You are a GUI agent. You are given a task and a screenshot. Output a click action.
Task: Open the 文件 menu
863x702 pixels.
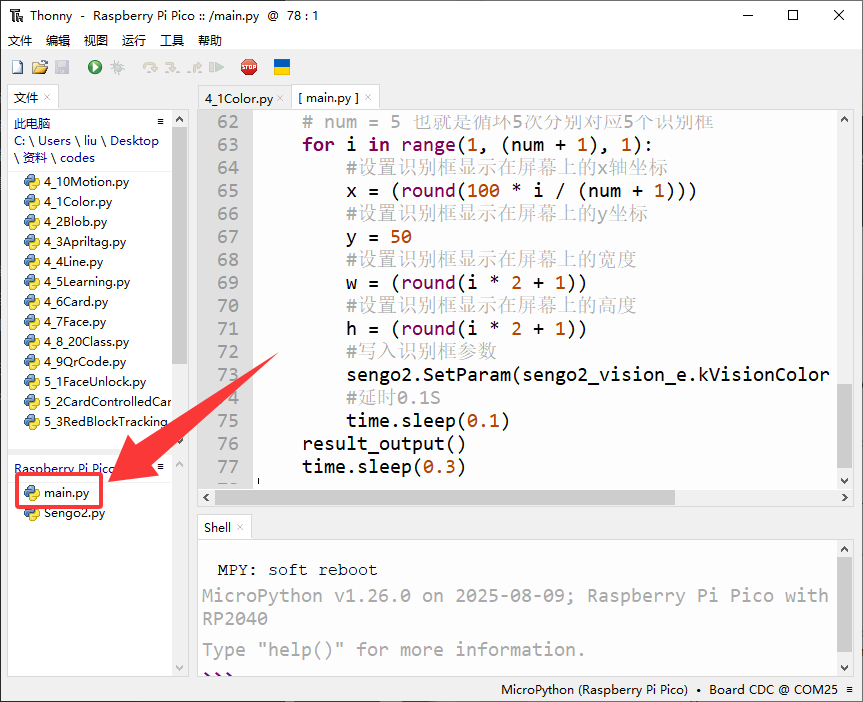click(x=20, y=40)
